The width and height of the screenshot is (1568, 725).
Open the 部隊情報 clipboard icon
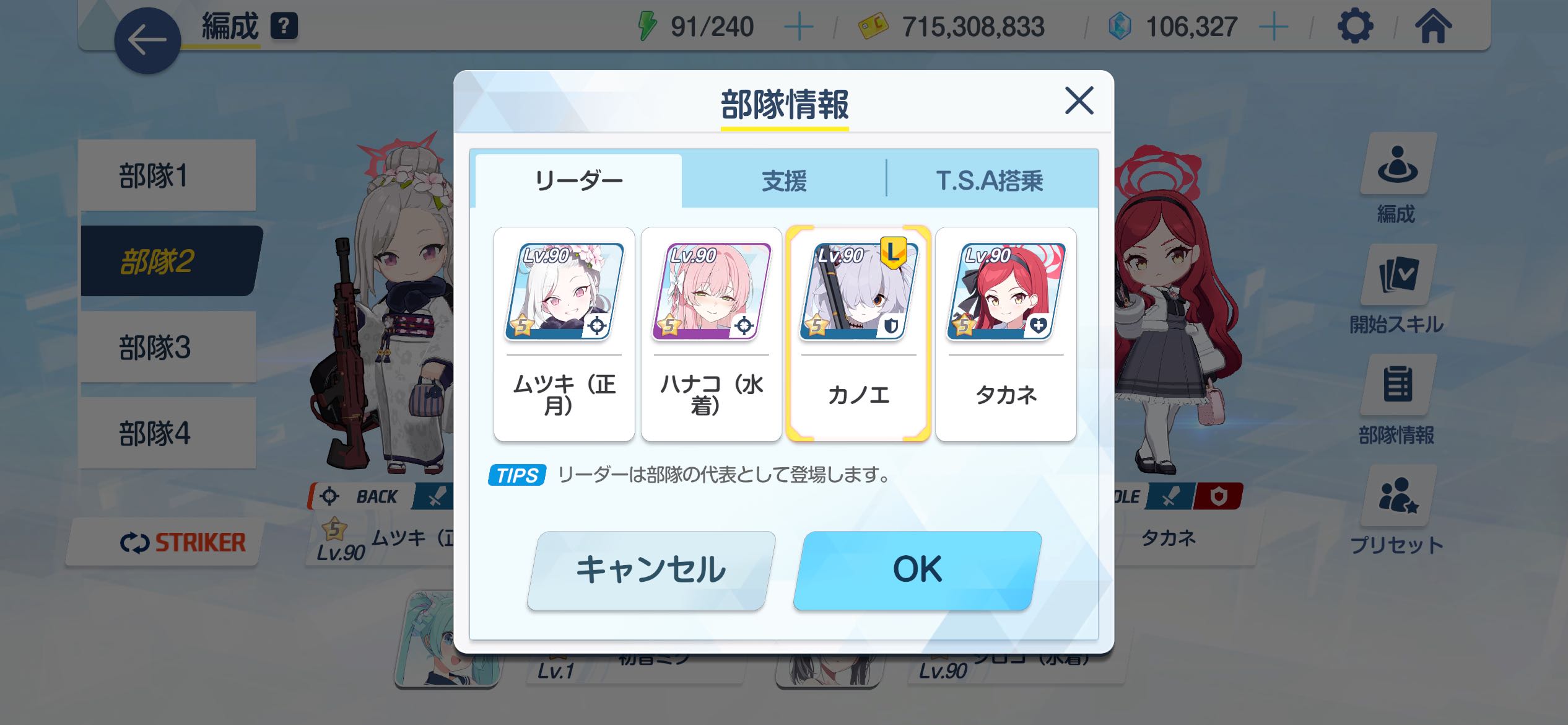[1397, 384]
